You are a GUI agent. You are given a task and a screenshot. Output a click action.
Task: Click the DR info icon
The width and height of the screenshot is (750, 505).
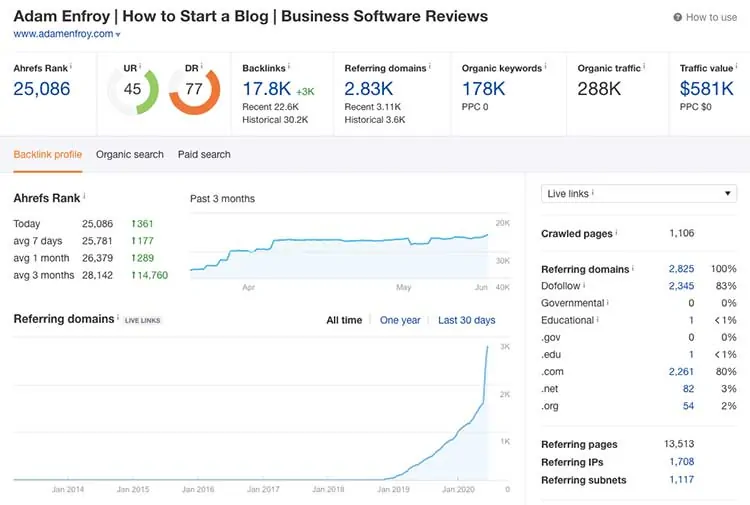(204, 67)
